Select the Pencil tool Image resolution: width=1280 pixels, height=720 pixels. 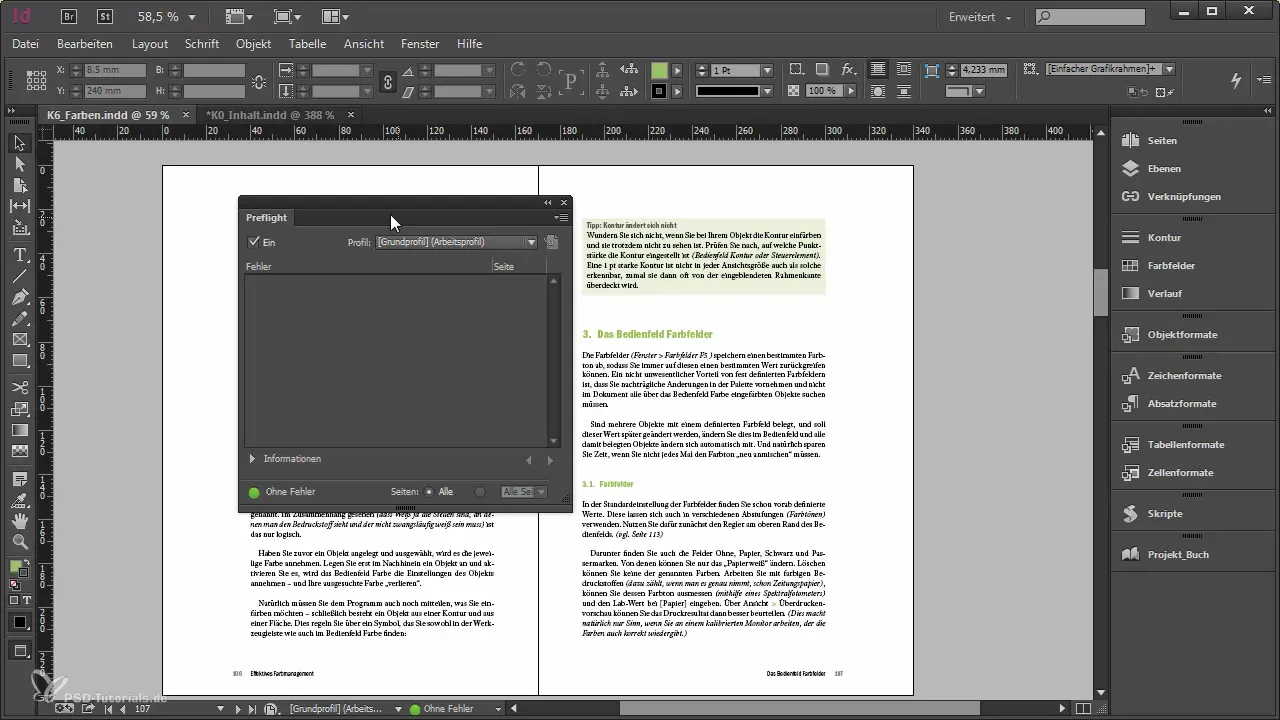[x=20, y=319]
